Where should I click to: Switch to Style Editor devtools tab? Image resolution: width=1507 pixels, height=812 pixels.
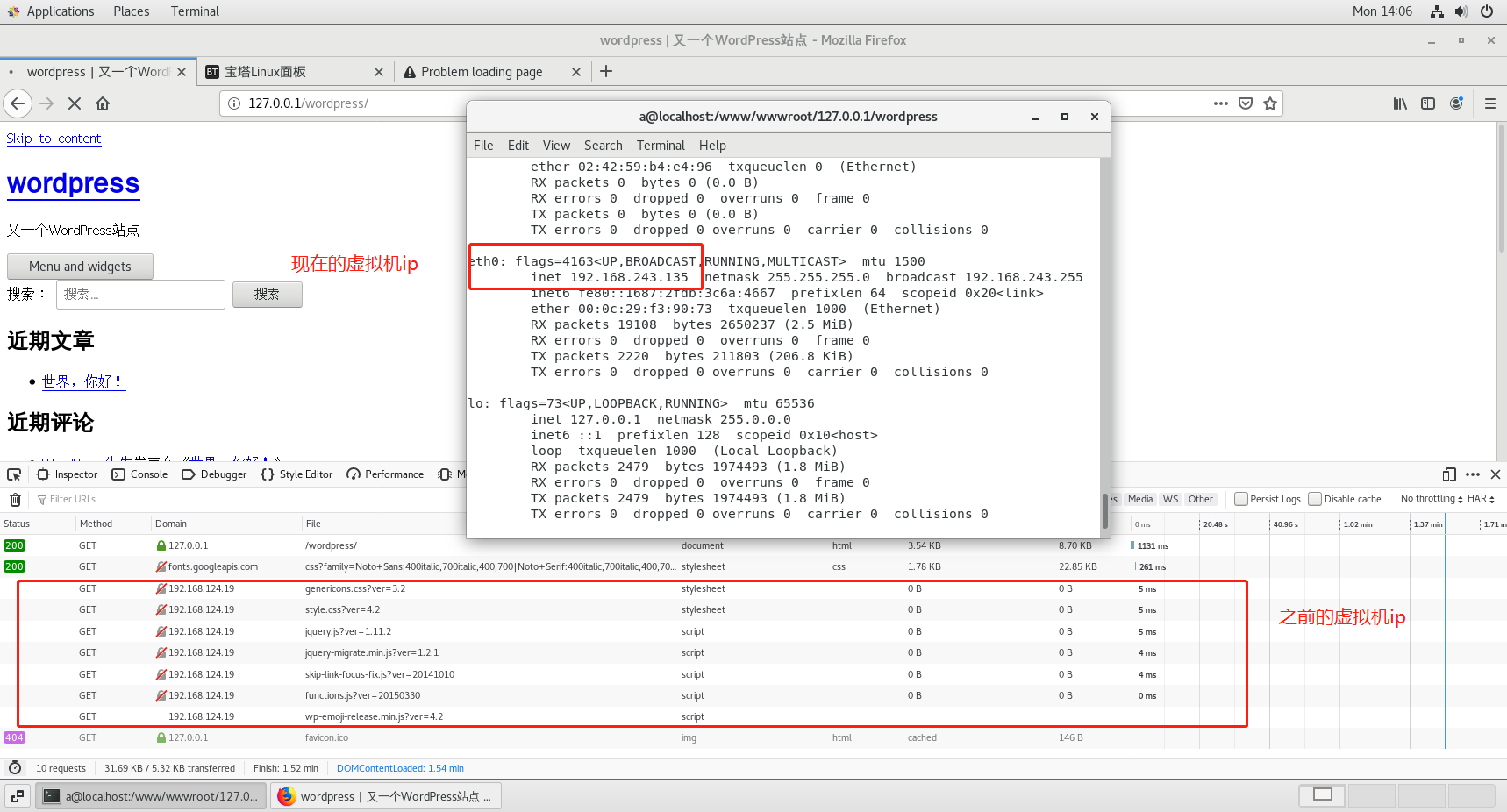297,474
